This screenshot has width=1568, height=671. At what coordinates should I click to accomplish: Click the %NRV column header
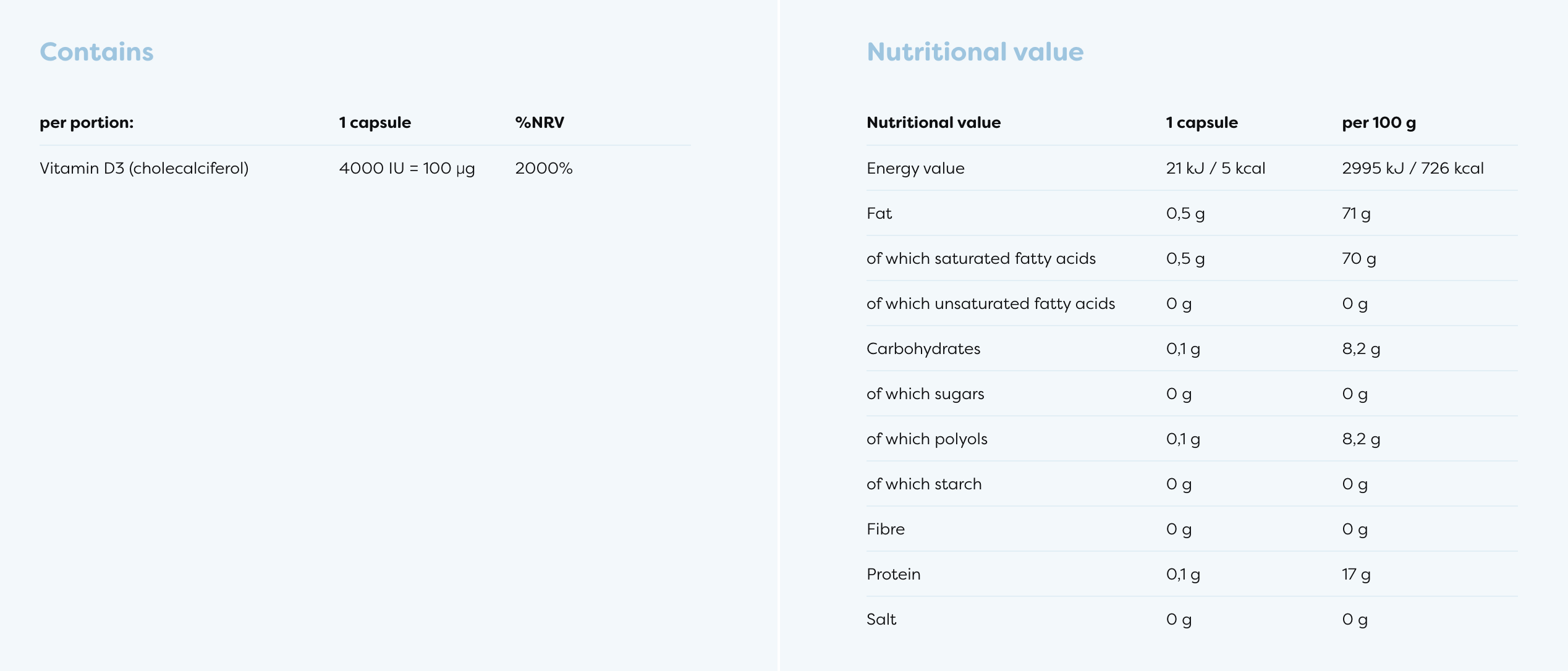[539, 122]
